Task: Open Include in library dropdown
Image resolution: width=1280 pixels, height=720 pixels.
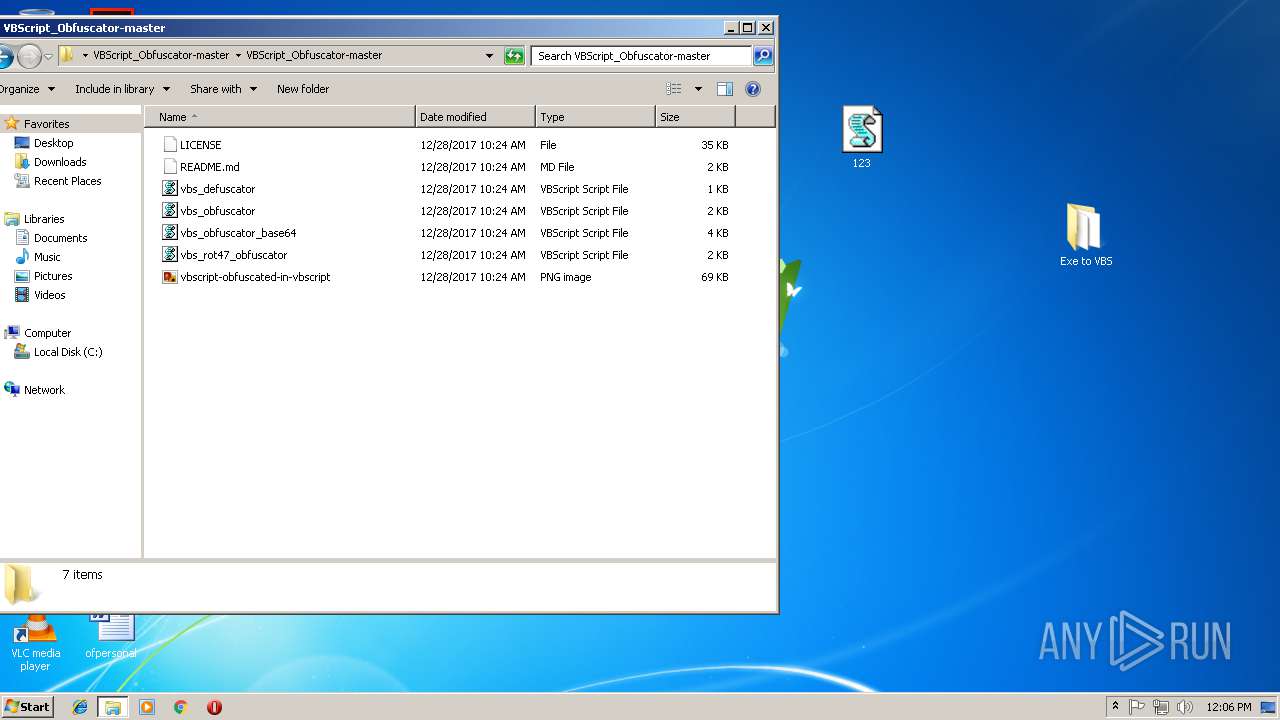Action: click(x=122, y=89)
